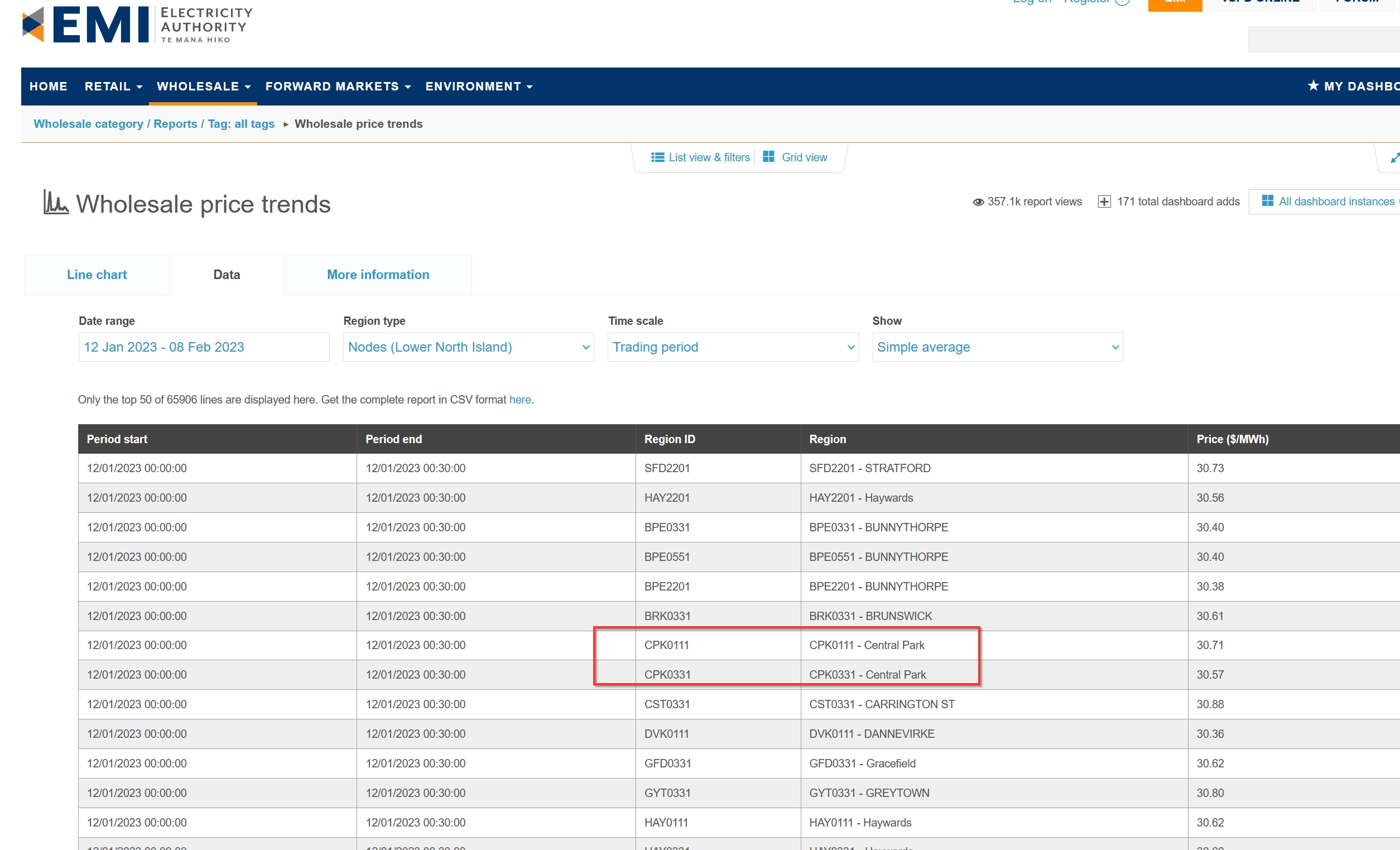
Task: Click the List view & filters icon
Action: 657,157
